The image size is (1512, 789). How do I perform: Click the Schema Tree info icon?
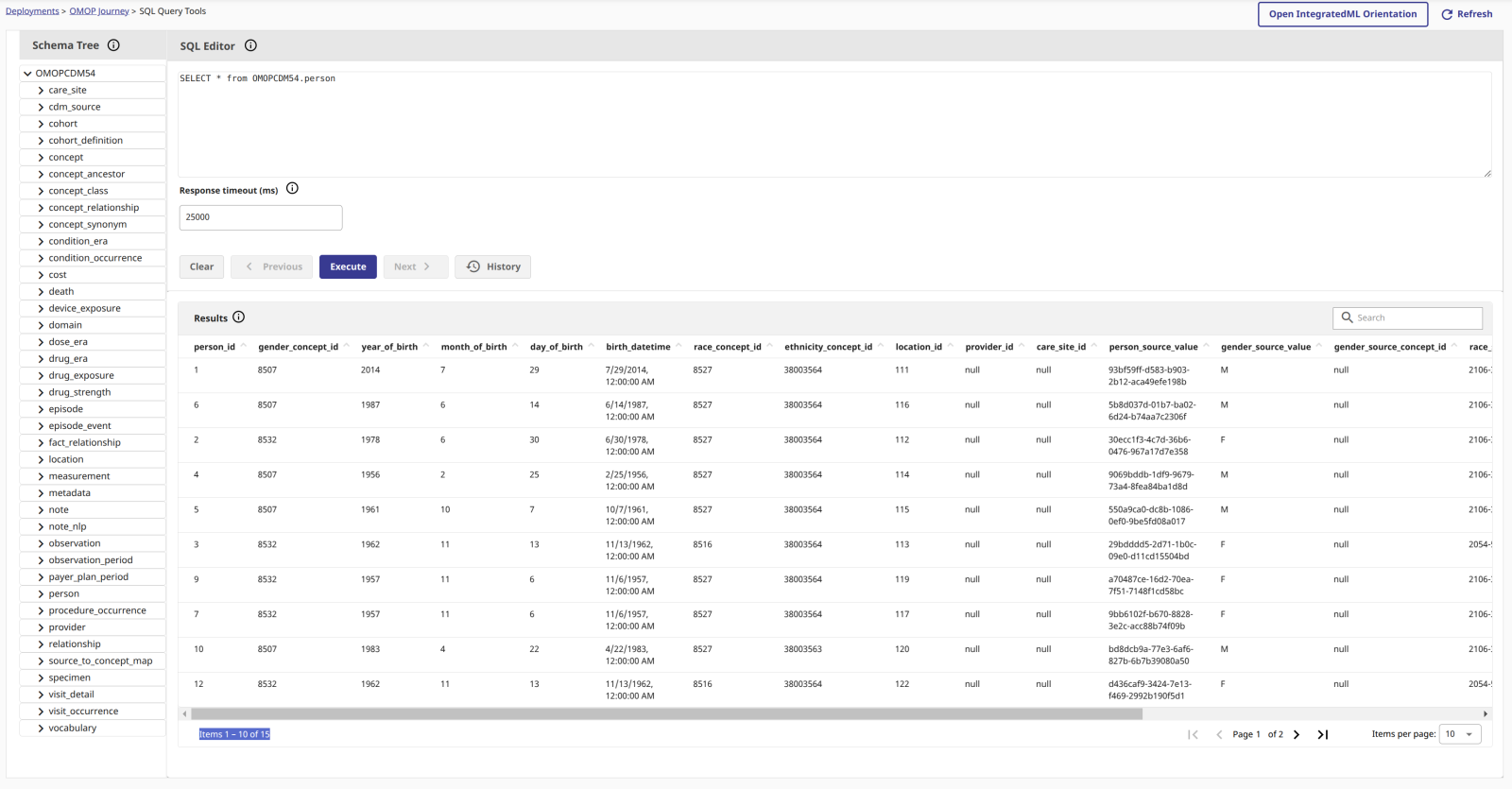(113, 45)
